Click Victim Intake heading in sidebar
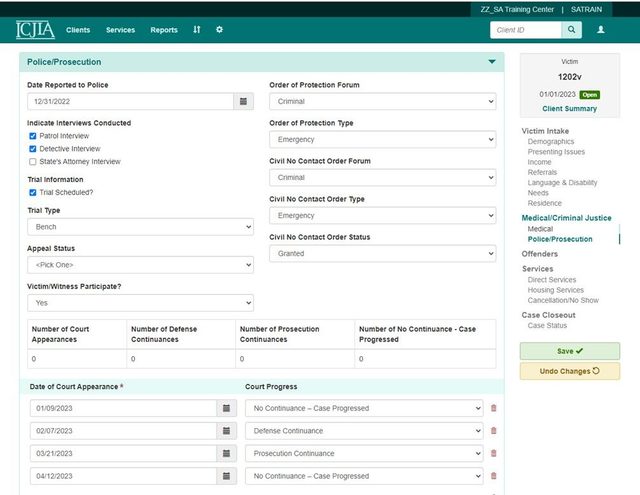This screenshot has height=495, width=640. coord(545,131)
